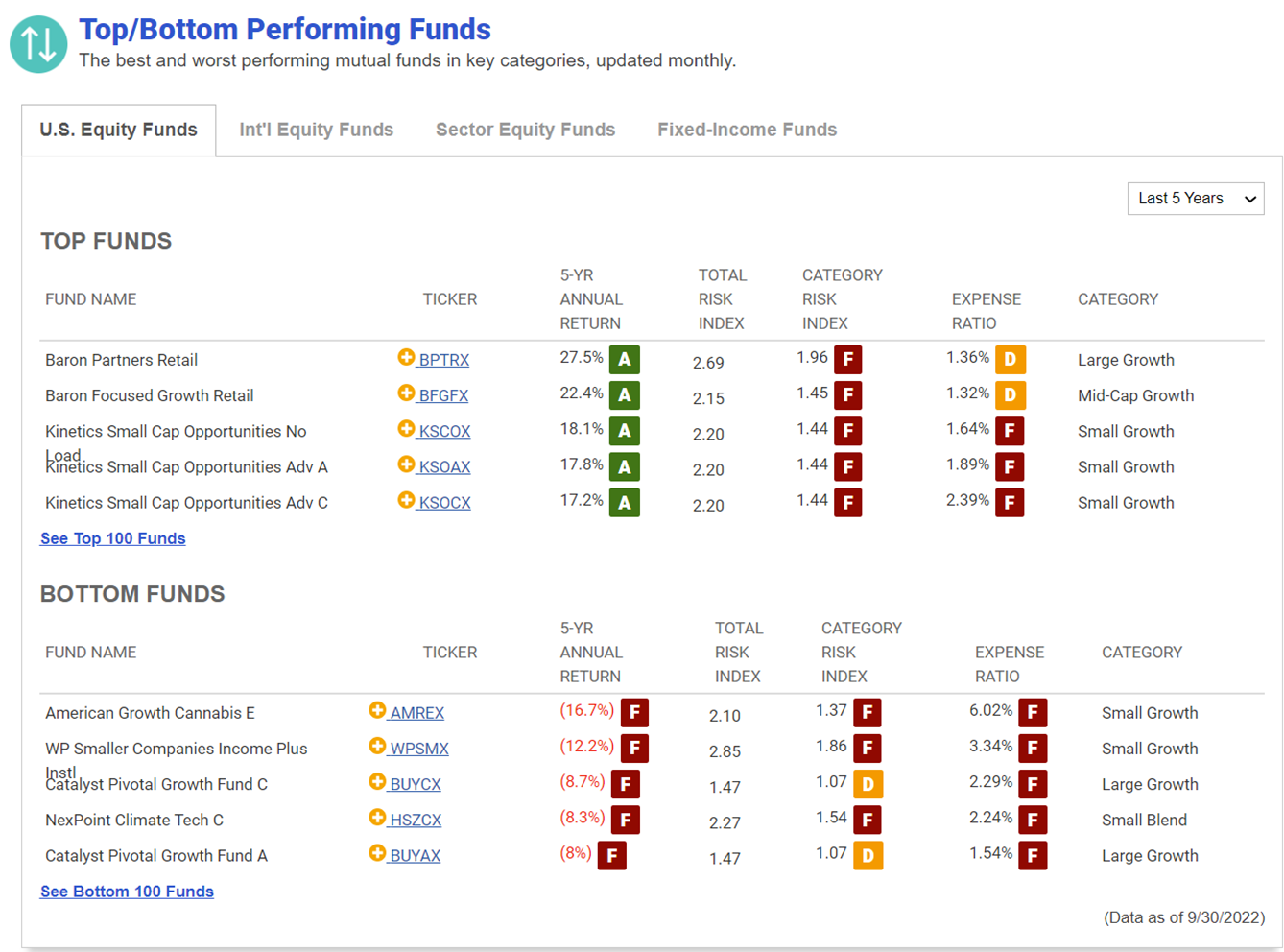Click the plus icon beside WPSMX
Viewport: 1284px width, 952px height.
point(377,746)
